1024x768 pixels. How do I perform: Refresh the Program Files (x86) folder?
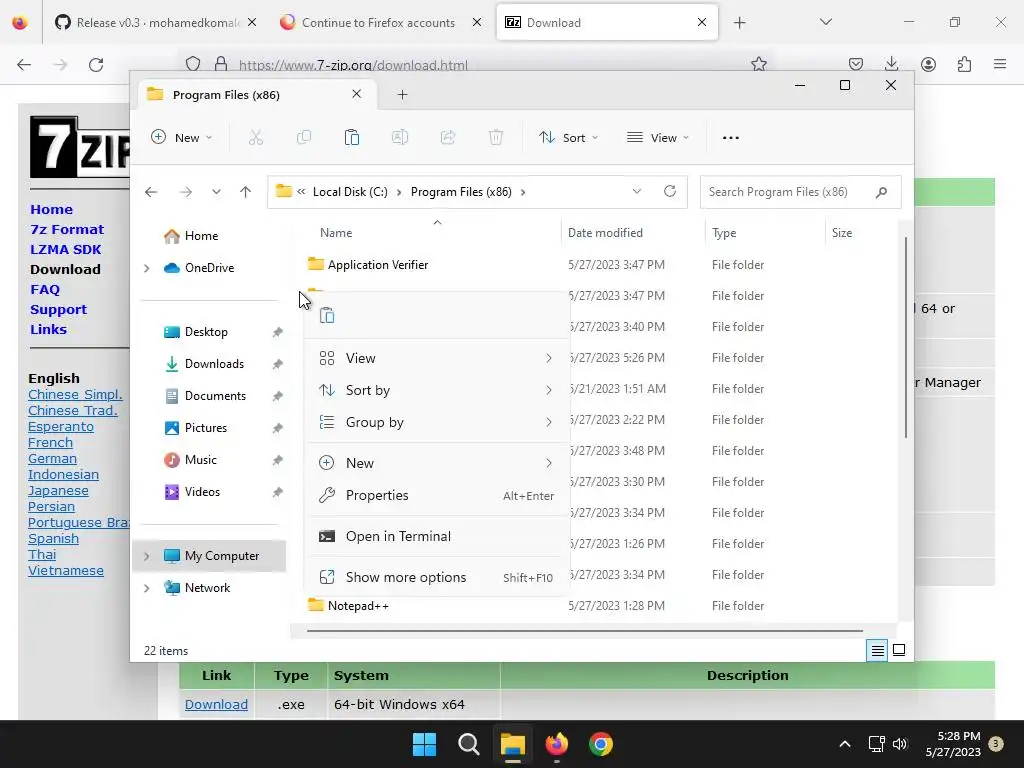tap(669, 191)
